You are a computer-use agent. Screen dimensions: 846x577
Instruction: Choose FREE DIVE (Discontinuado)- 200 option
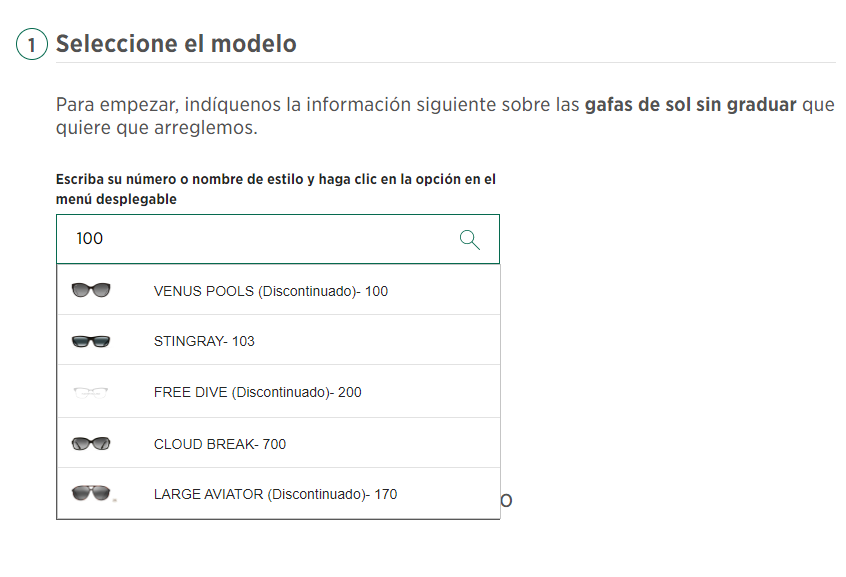click(x=278, y=391)
